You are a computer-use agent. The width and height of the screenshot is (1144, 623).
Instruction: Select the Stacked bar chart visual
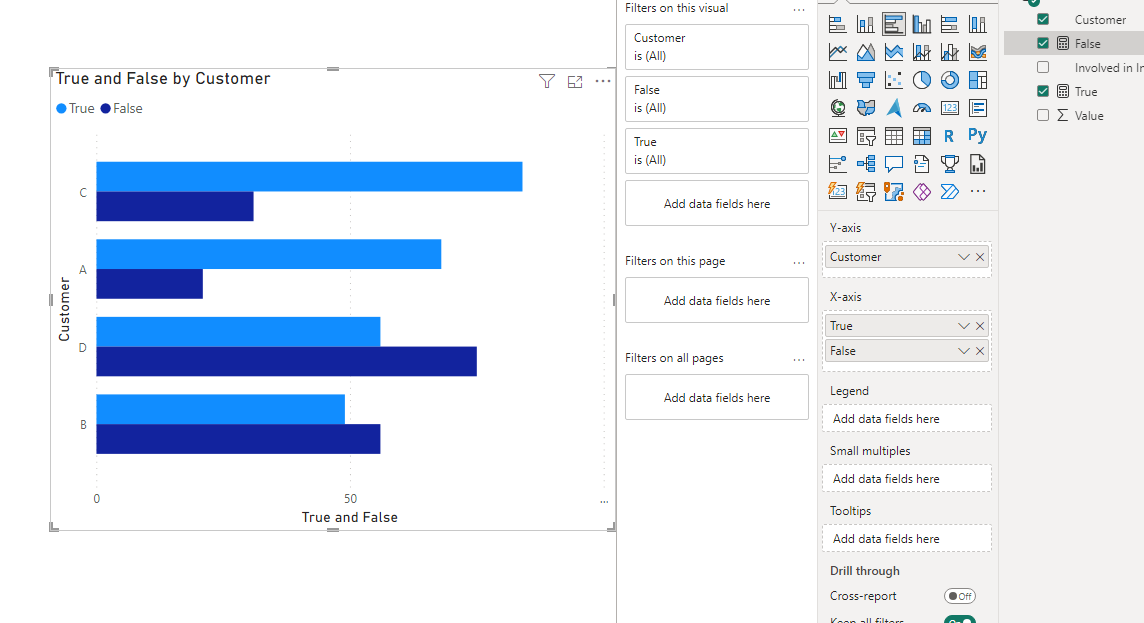tap(838, 24)
